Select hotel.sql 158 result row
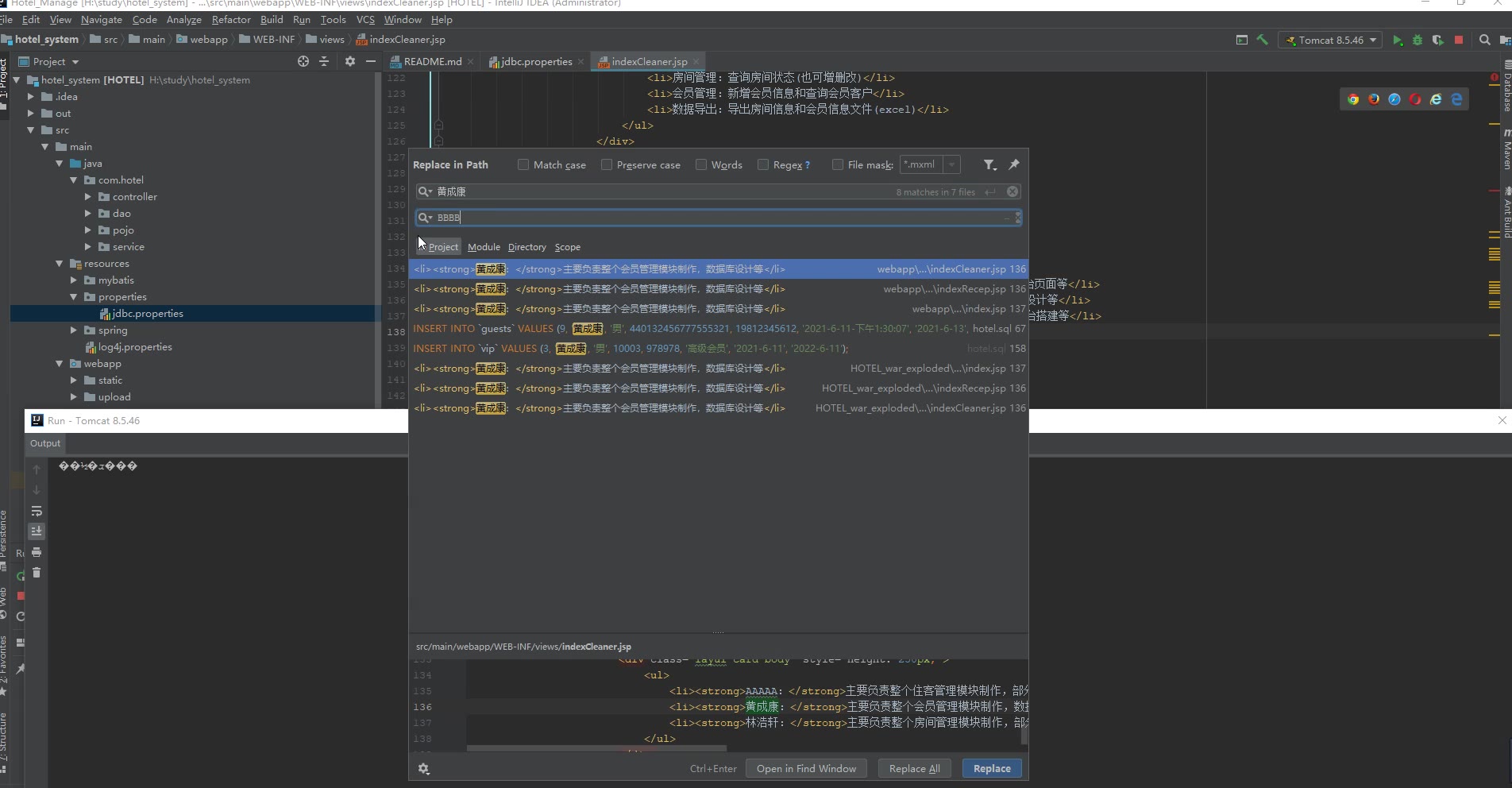1512x788 pixels. tap(719, 349)
